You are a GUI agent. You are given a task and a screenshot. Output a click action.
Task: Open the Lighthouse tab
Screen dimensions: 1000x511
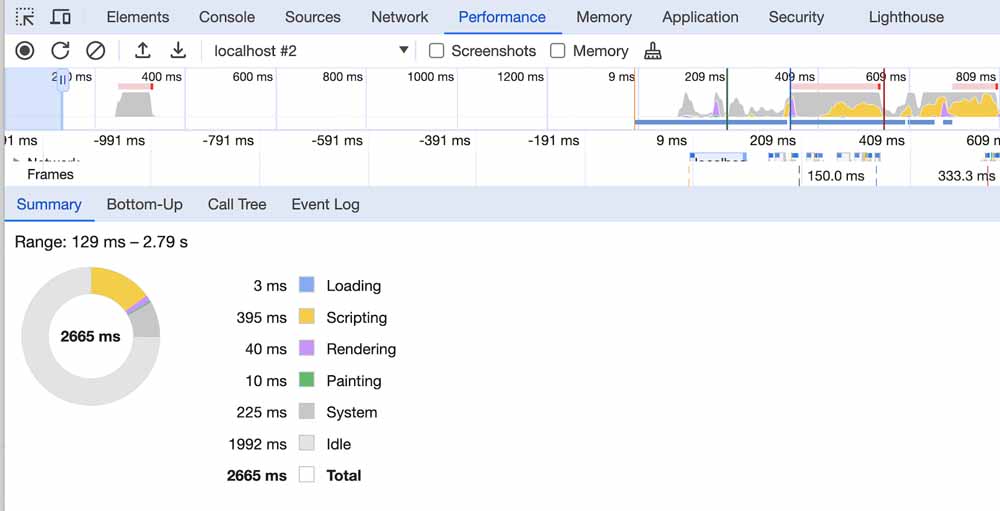click(906, 17)
